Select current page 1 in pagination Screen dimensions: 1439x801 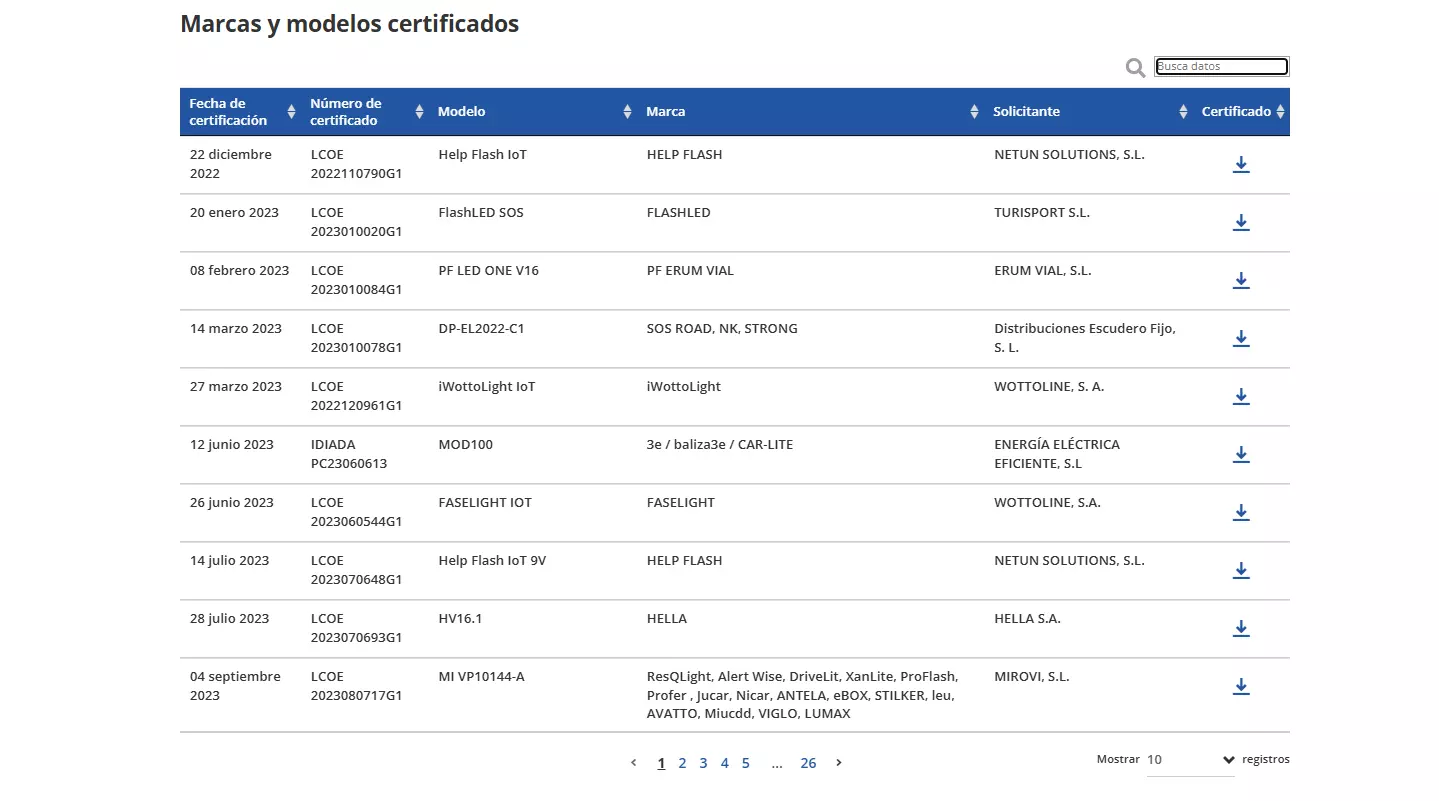[661, 763]
